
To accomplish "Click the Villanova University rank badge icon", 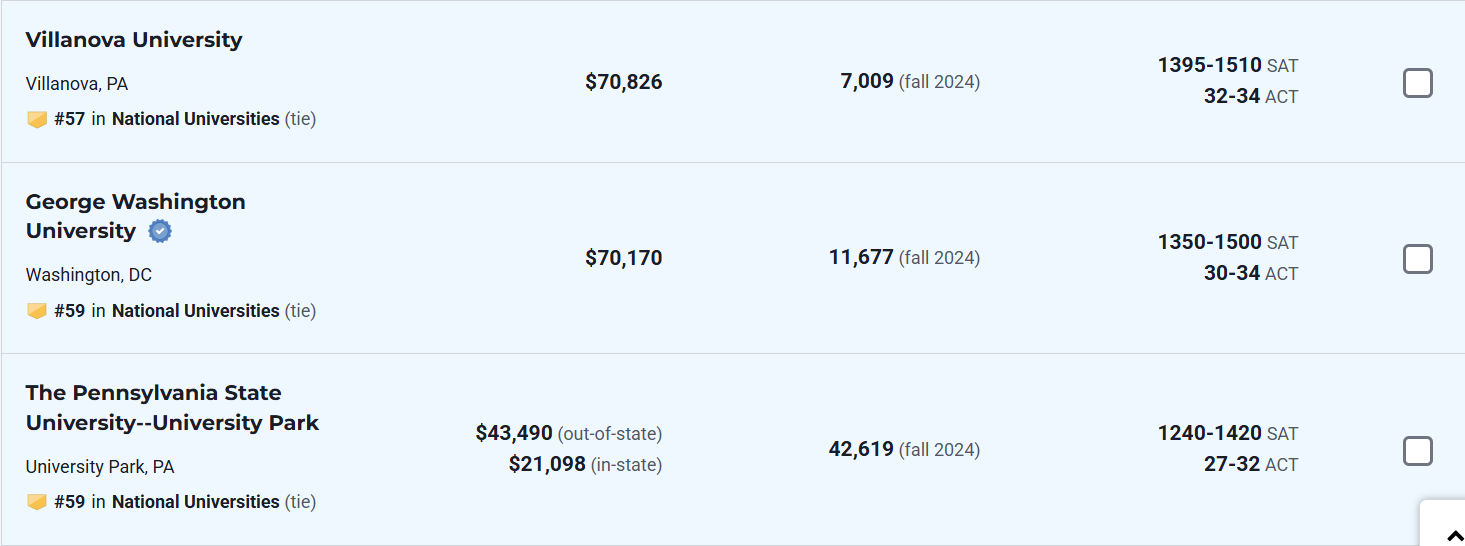I will coord(37,120).
